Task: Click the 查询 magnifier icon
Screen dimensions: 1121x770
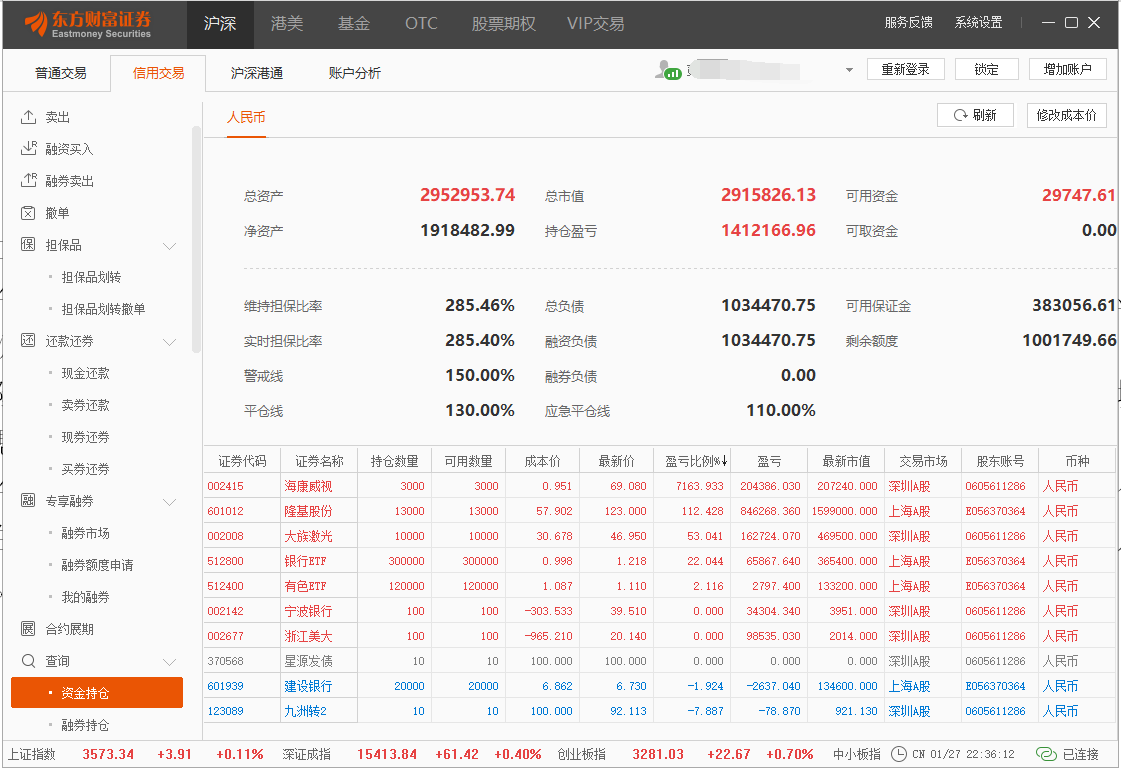Action: (x=29, y=661)
